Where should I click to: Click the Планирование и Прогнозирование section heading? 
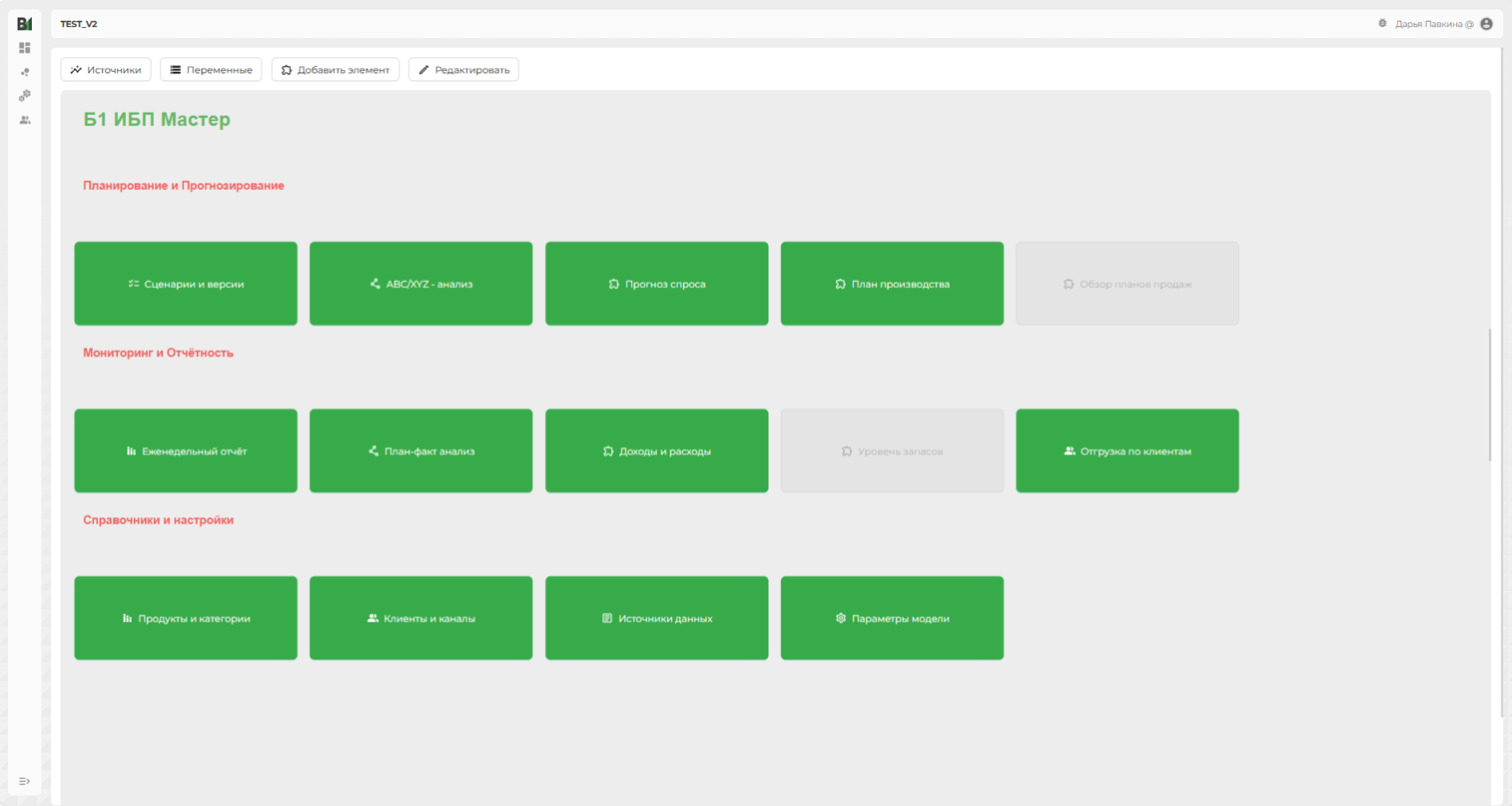[184, 185]
